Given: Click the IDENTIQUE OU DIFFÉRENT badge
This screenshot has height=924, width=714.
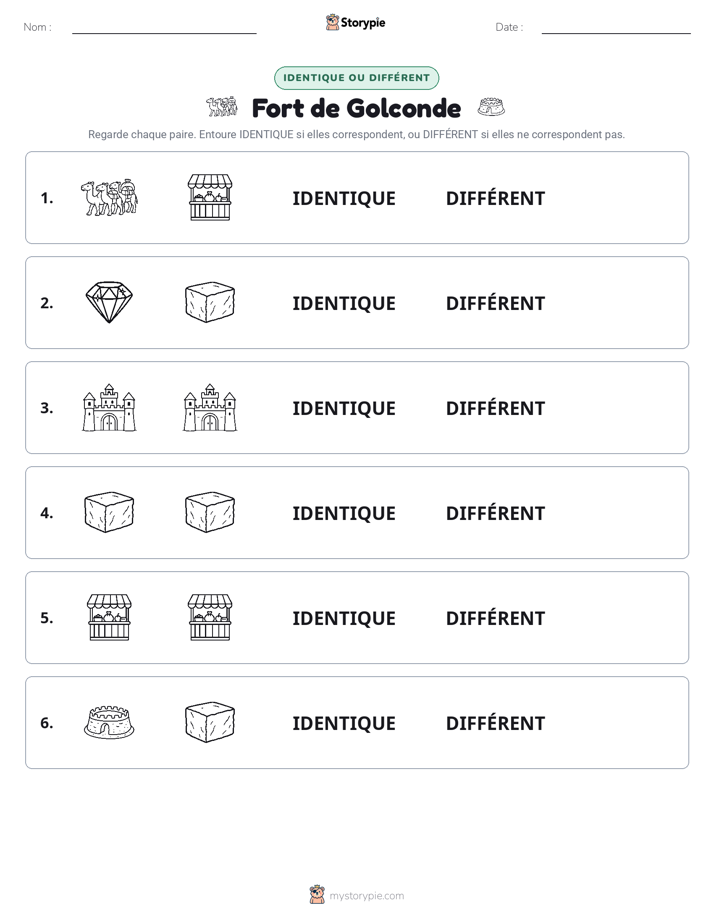Looking at the screenshot, I should pyautogui.click(x=356, y=78).
